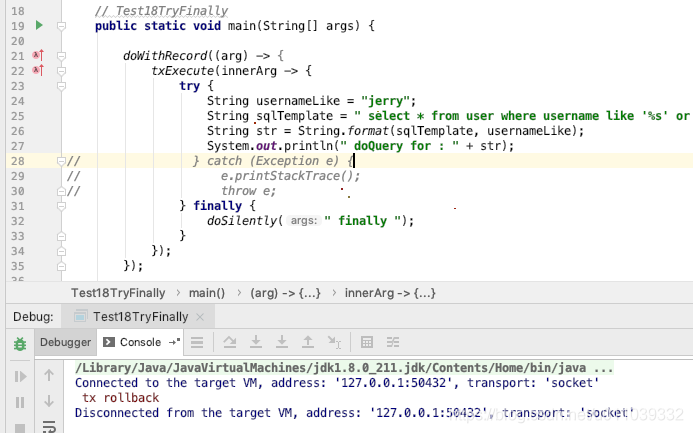This screenshot has width=693, height=433.
Task: Click the Run to Cursor icon
Action: 334,342
